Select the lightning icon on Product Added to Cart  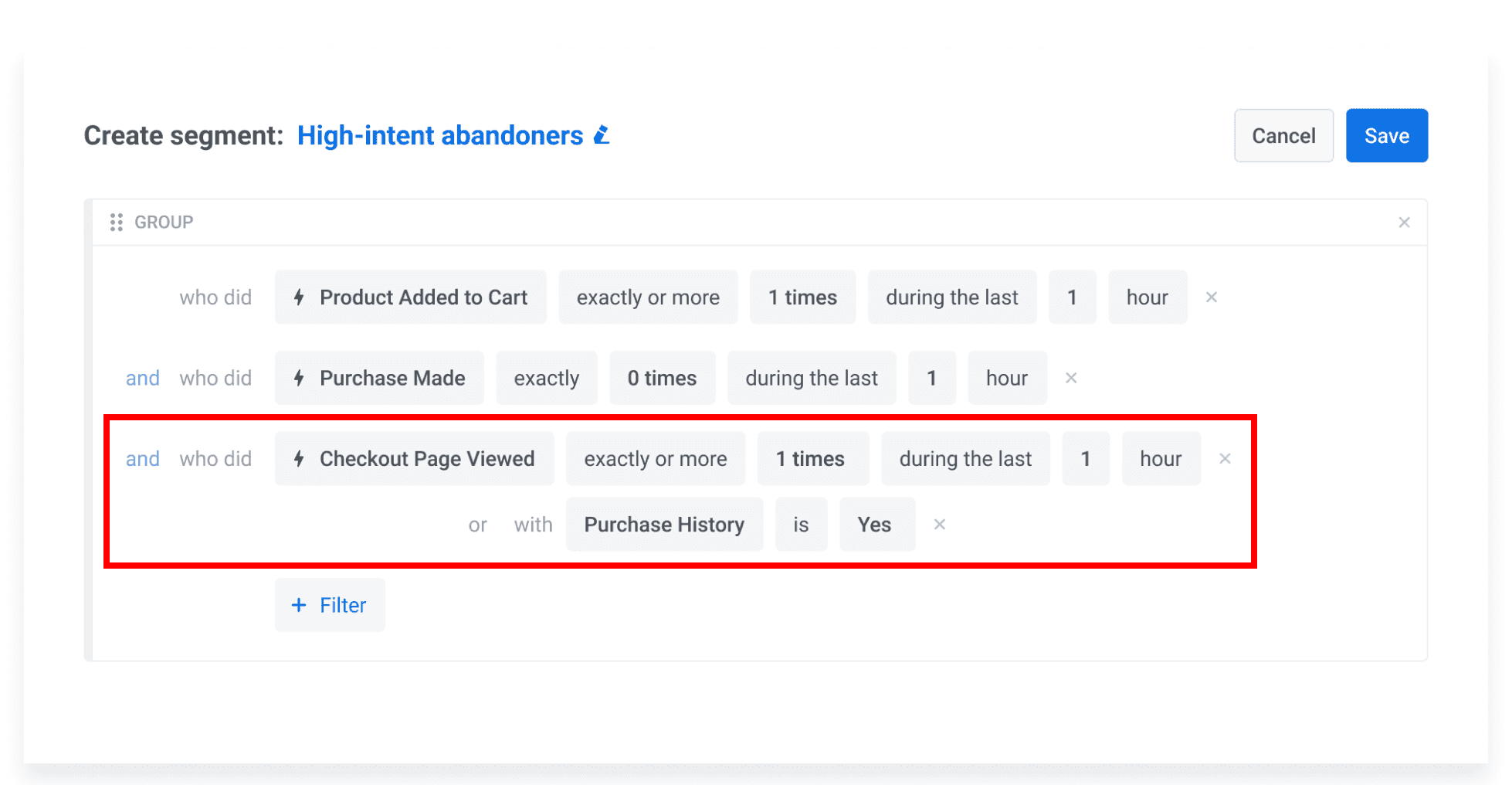coord(300,297)
